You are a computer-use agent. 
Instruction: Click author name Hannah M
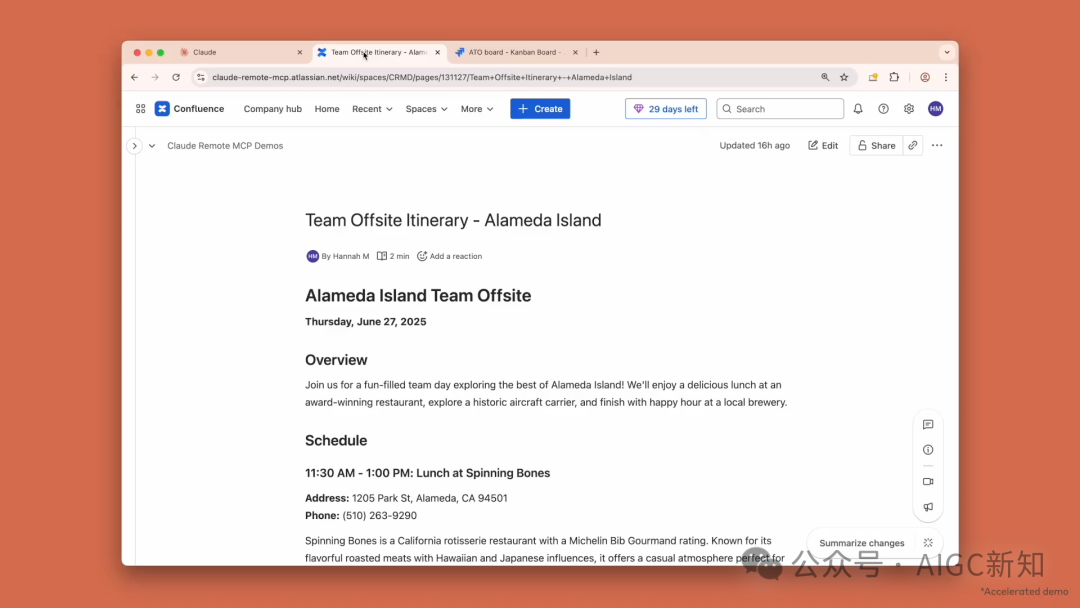[x=351, y=256]
